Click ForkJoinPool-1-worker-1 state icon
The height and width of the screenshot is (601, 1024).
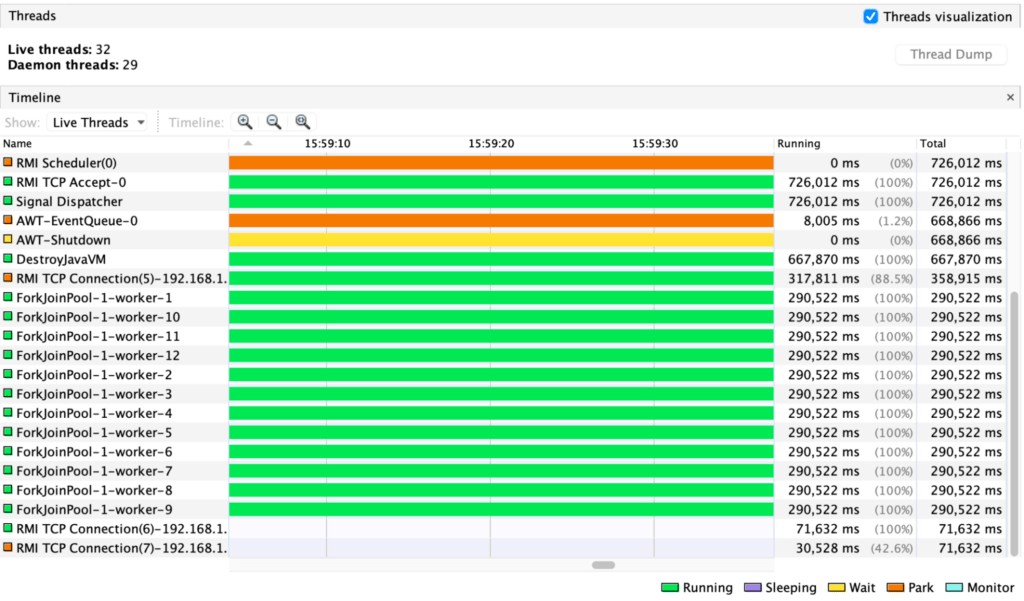(8, 297)
